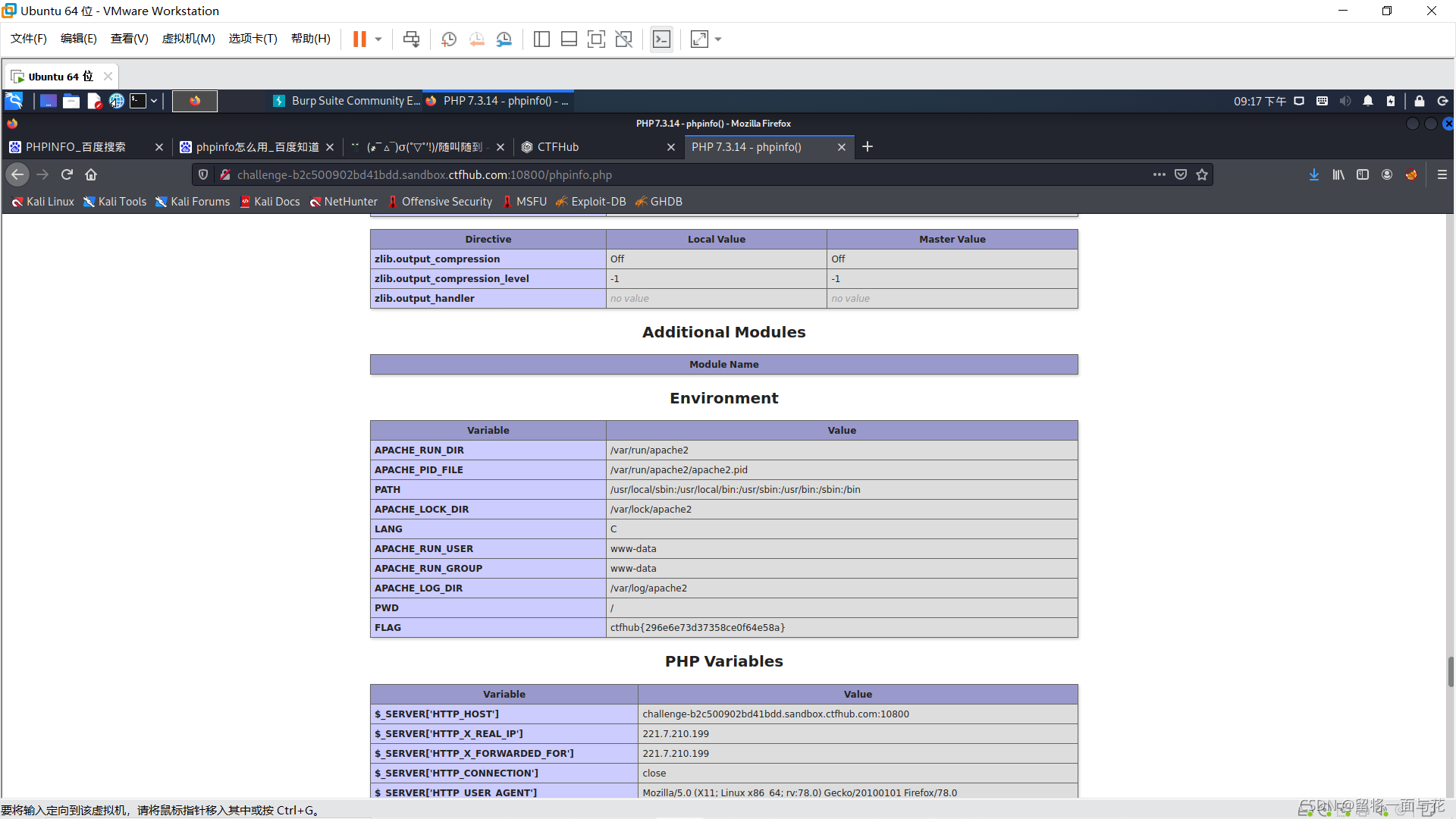The height and width of the screenshot is (819, 1456).
Task: Bookmark this page with star
Action: tap(1202, 175)
